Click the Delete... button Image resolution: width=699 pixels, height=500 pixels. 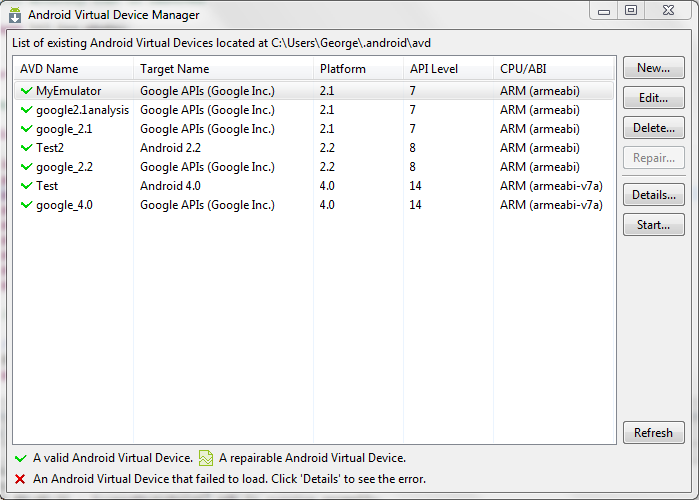click(x=654, y=128)
